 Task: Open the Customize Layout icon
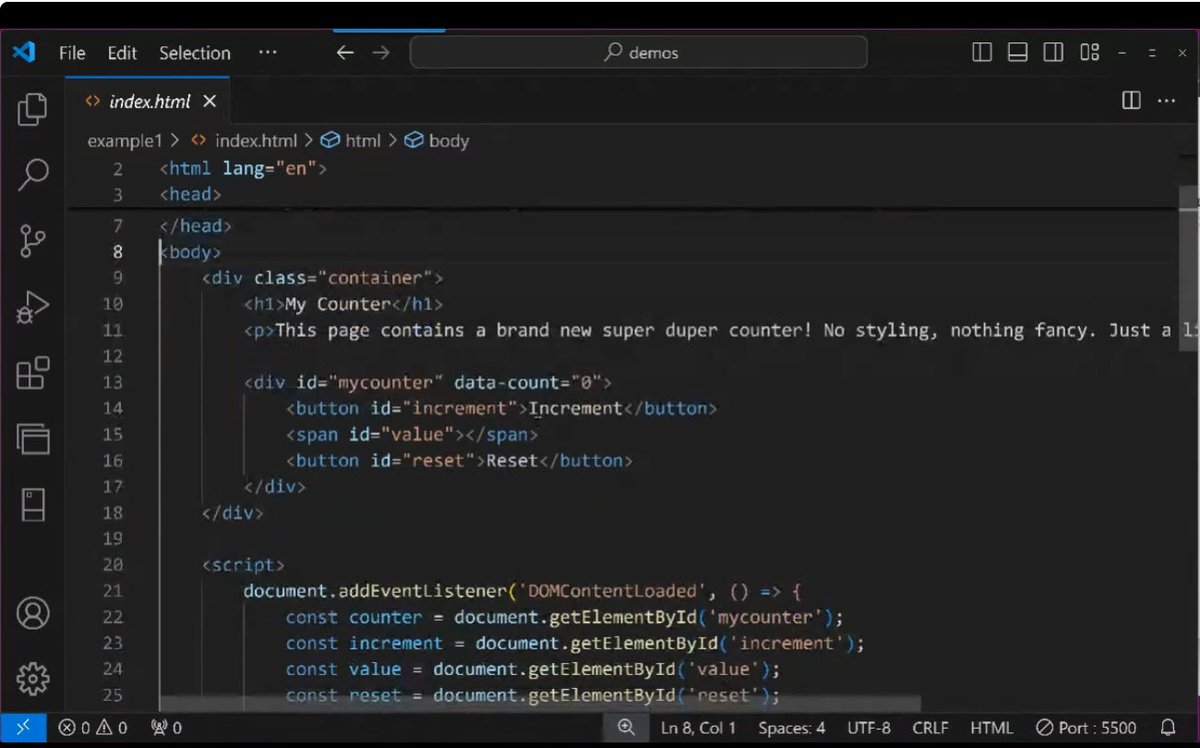point(1089,53)
